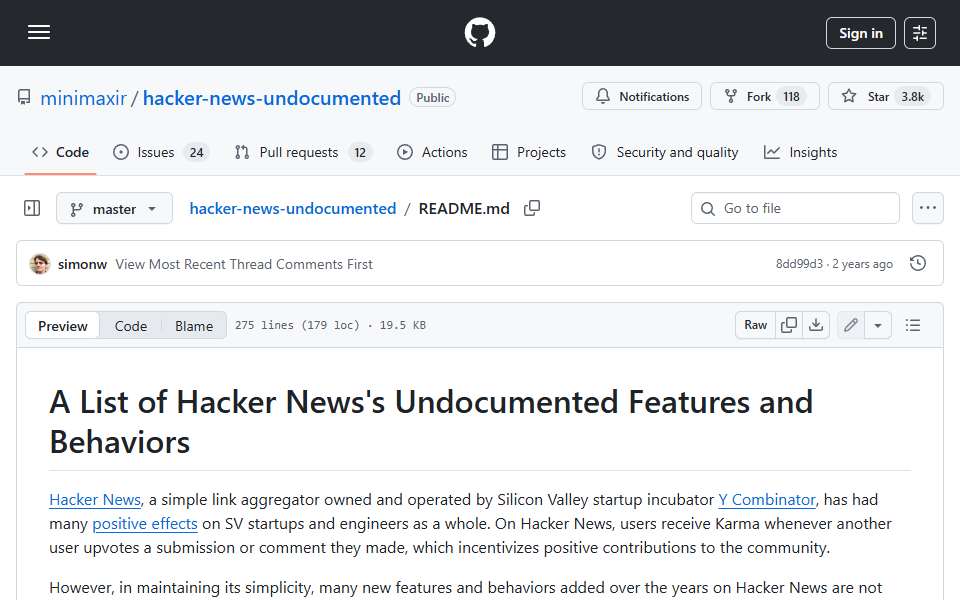Switch file view to Code

click(130, 326)
